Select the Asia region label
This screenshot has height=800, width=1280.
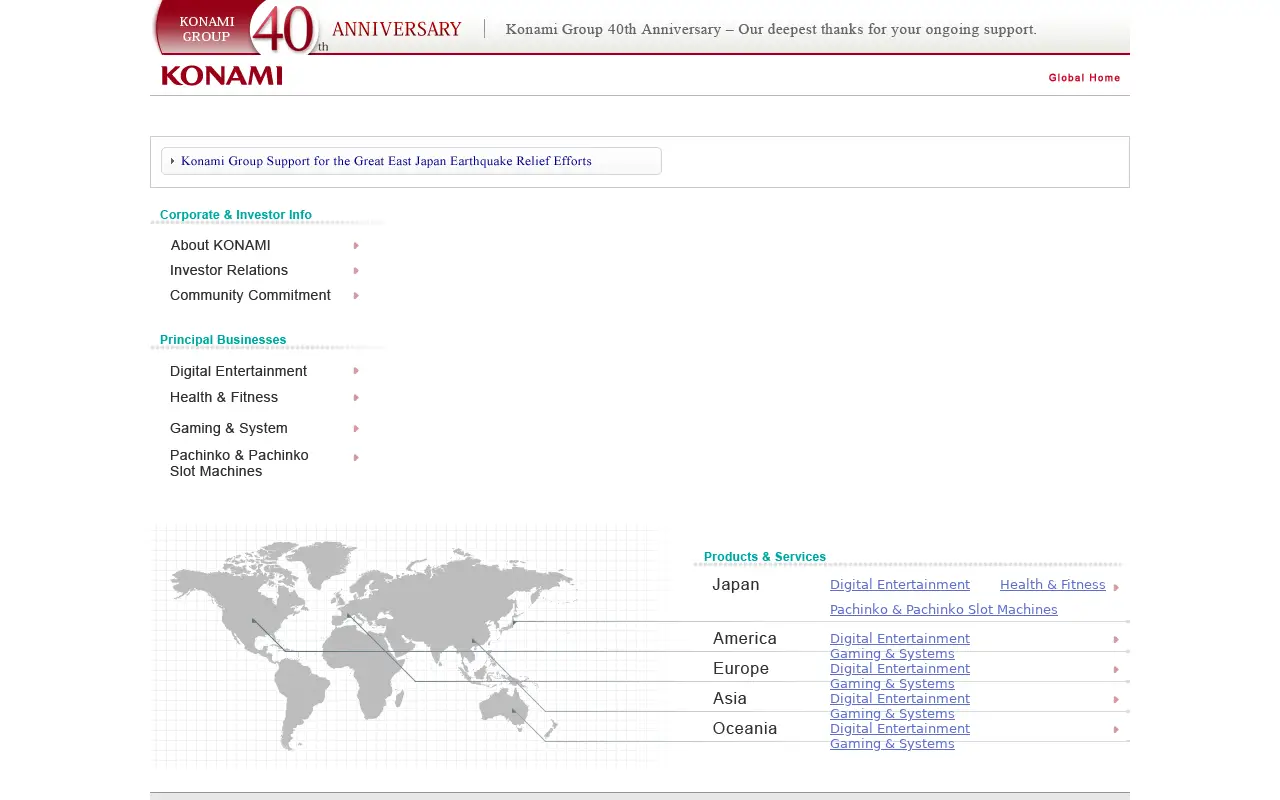click(730, 699)
